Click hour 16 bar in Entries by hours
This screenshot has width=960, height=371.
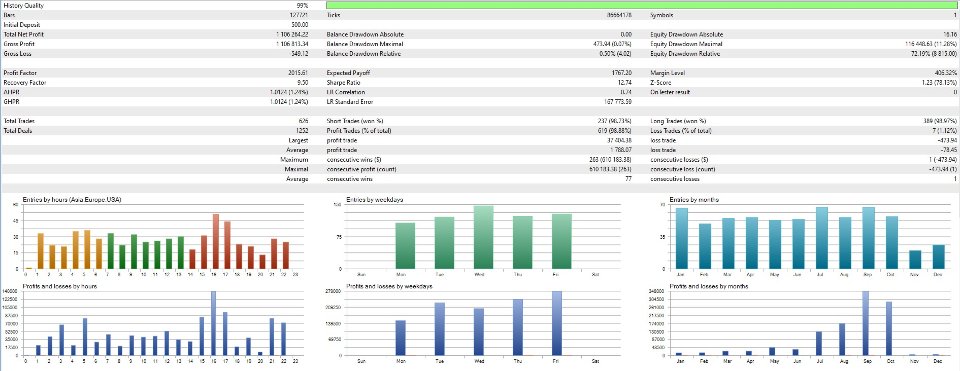pos(216,241)
